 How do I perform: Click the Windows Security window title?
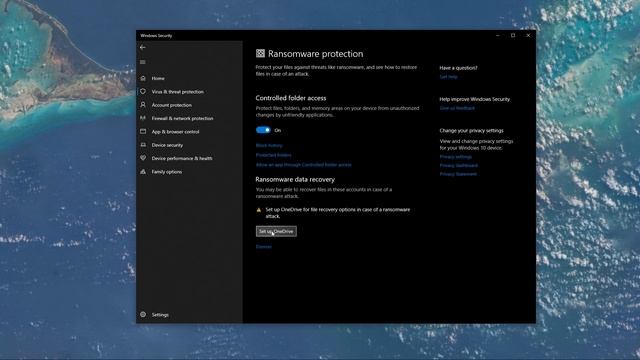pyautogui.click(x=156, y=36)
